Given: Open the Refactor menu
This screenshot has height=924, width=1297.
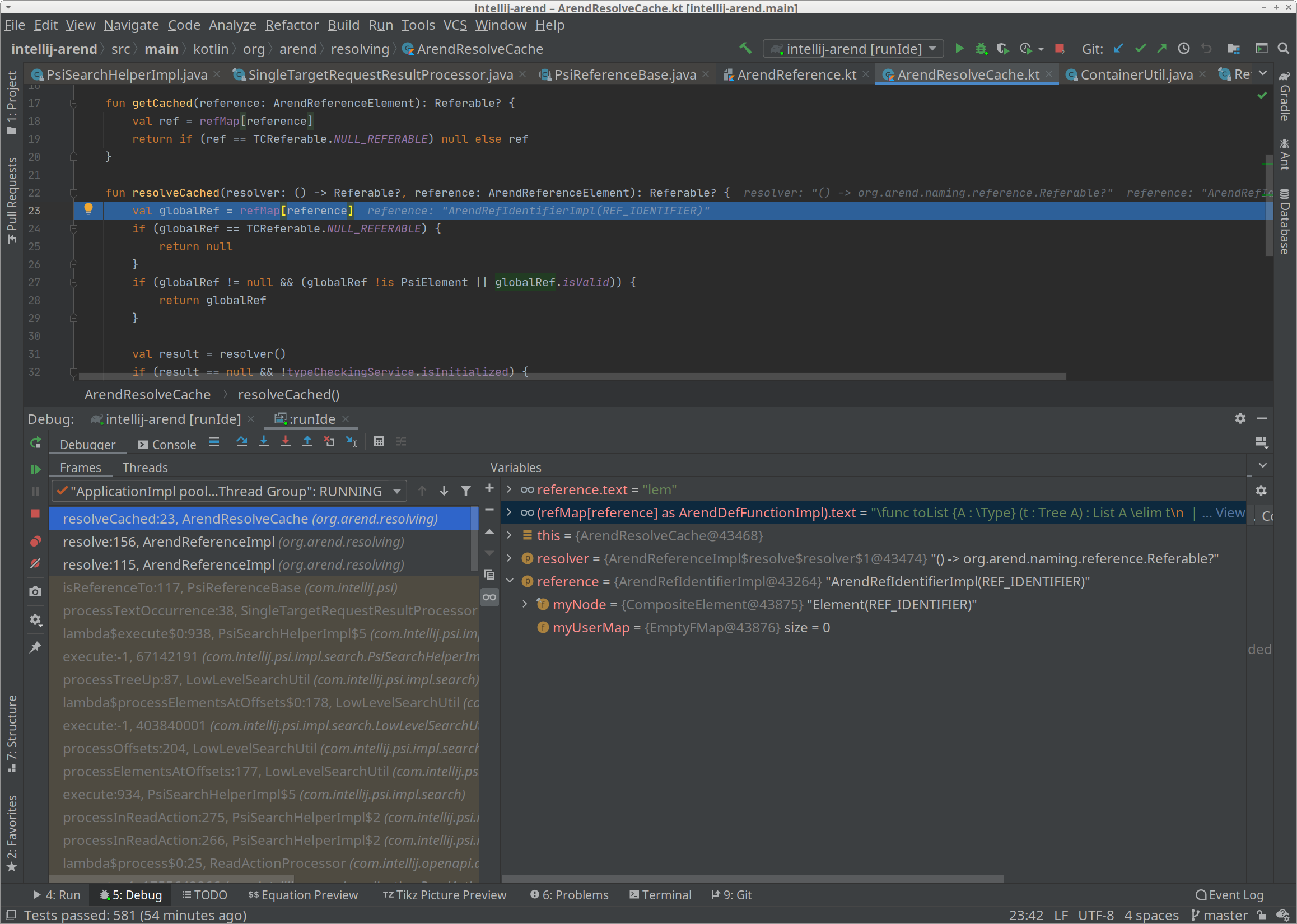Looking at the screenshot, I should pyautogui.click(x=292, y=25).
